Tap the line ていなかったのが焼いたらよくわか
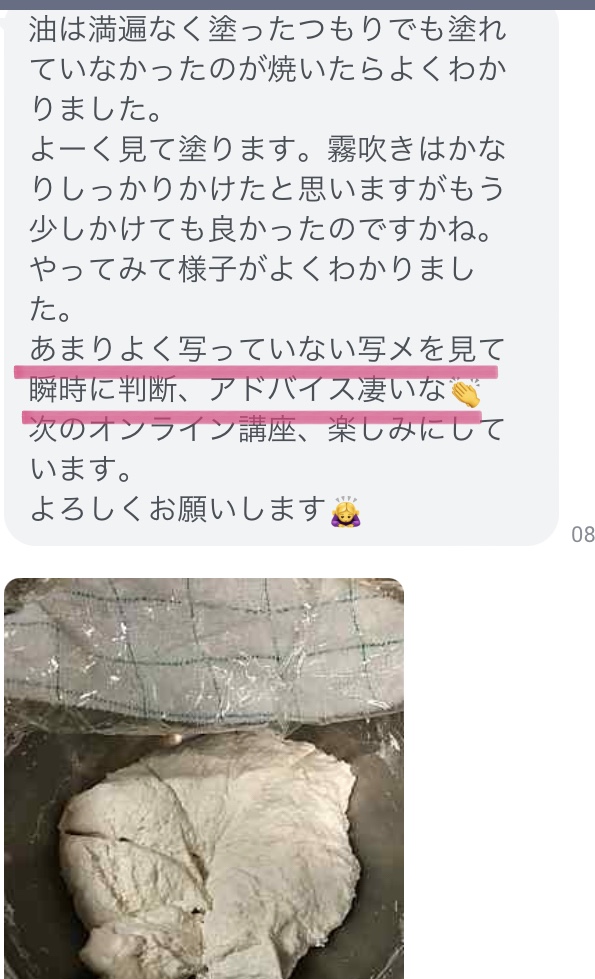This screenshot has height=979, width=595. pyautogui.click(x=268, y=69)
